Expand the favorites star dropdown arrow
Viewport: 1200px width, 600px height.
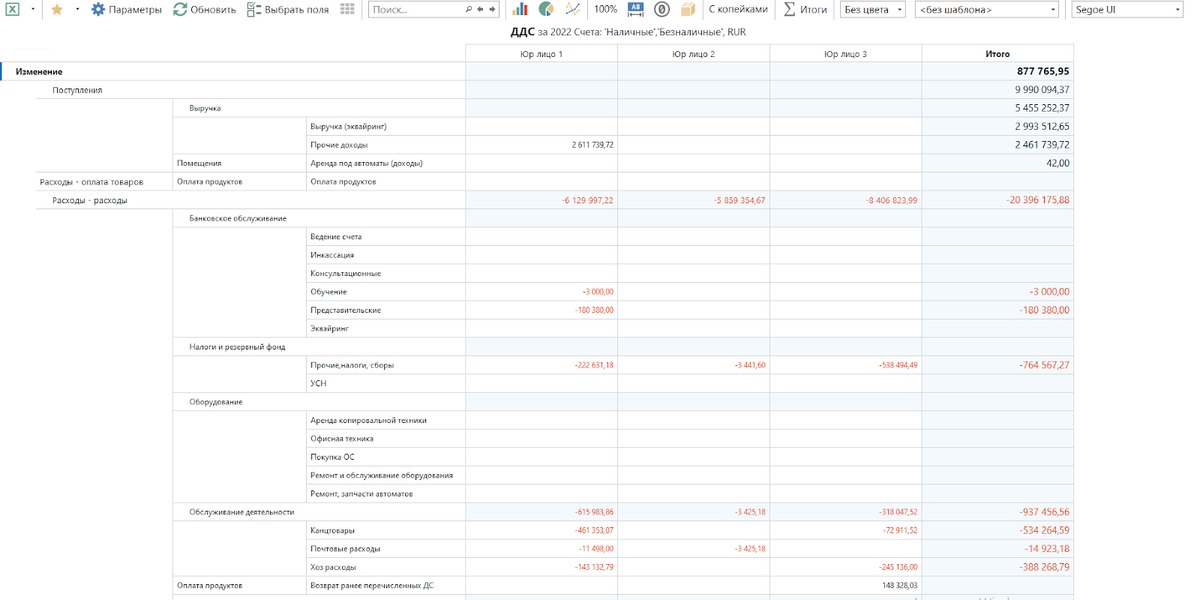[77, 9]
